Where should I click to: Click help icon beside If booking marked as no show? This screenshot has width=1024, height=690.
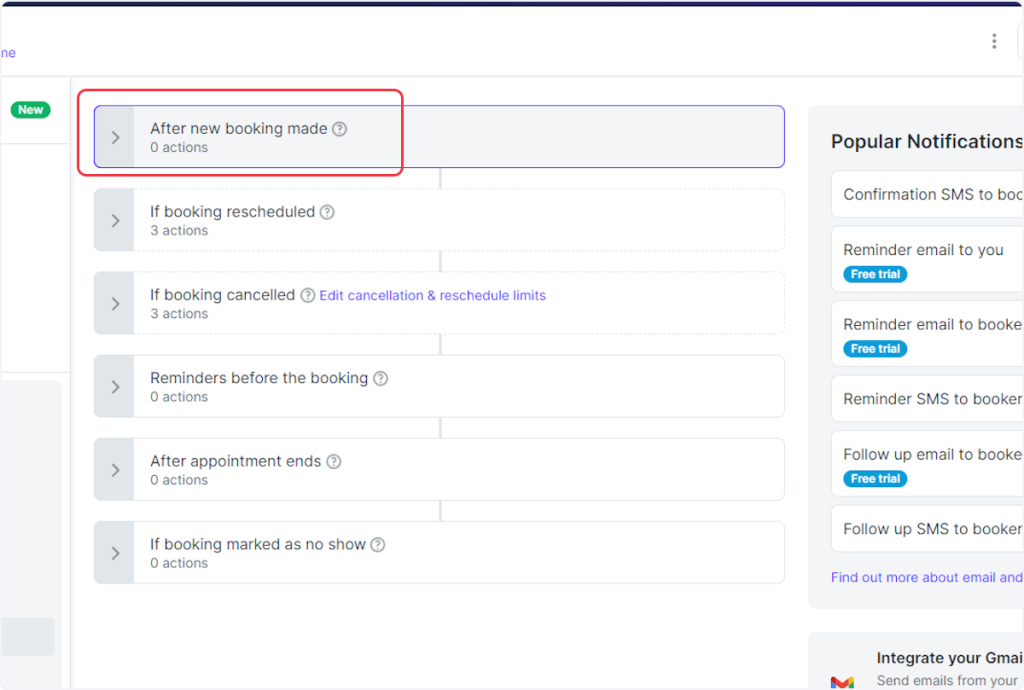click(378, 545)
